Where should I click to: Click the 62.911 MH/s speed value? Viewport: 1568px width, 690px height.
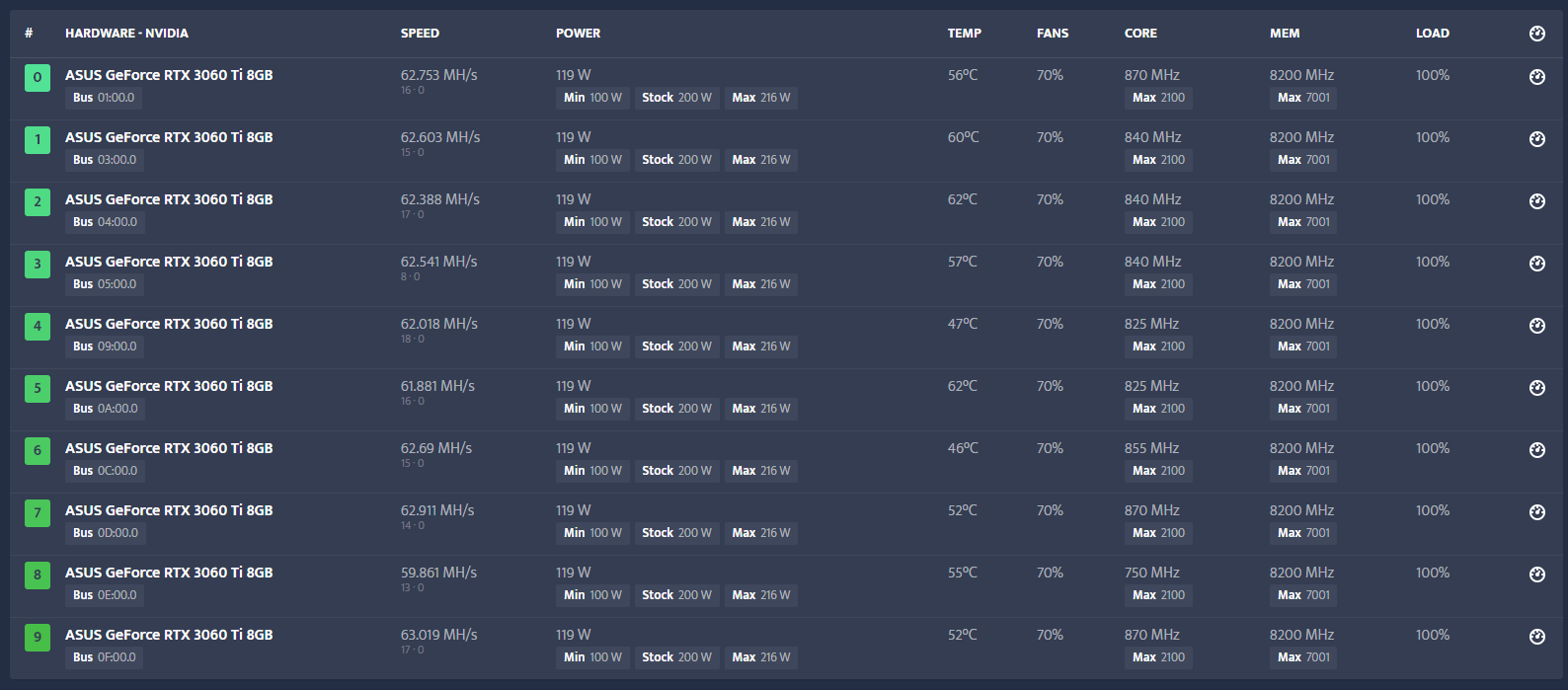[x=437, y=510]
